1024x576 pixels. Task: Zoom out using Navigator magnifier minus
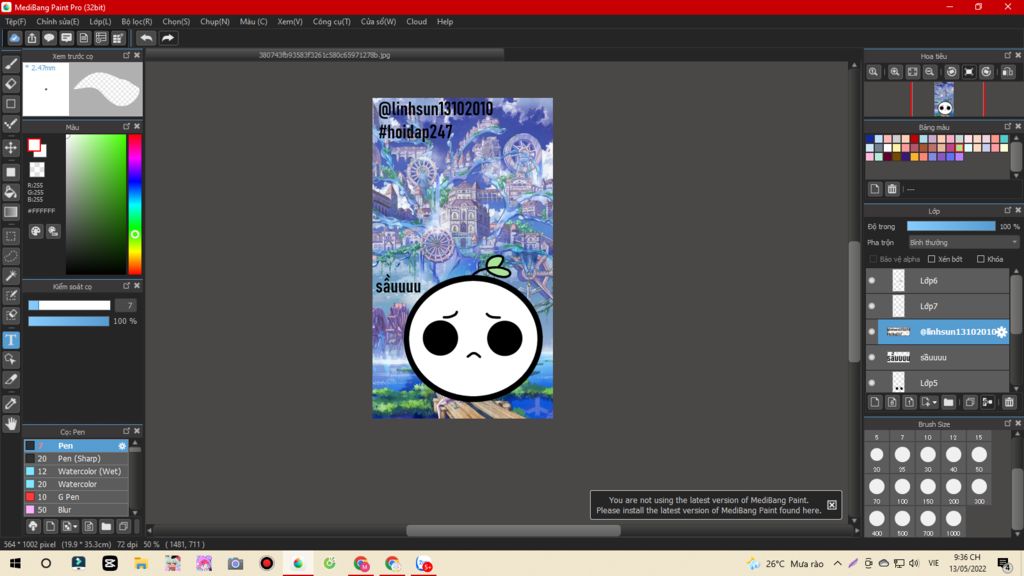click(x=929, y=72)
